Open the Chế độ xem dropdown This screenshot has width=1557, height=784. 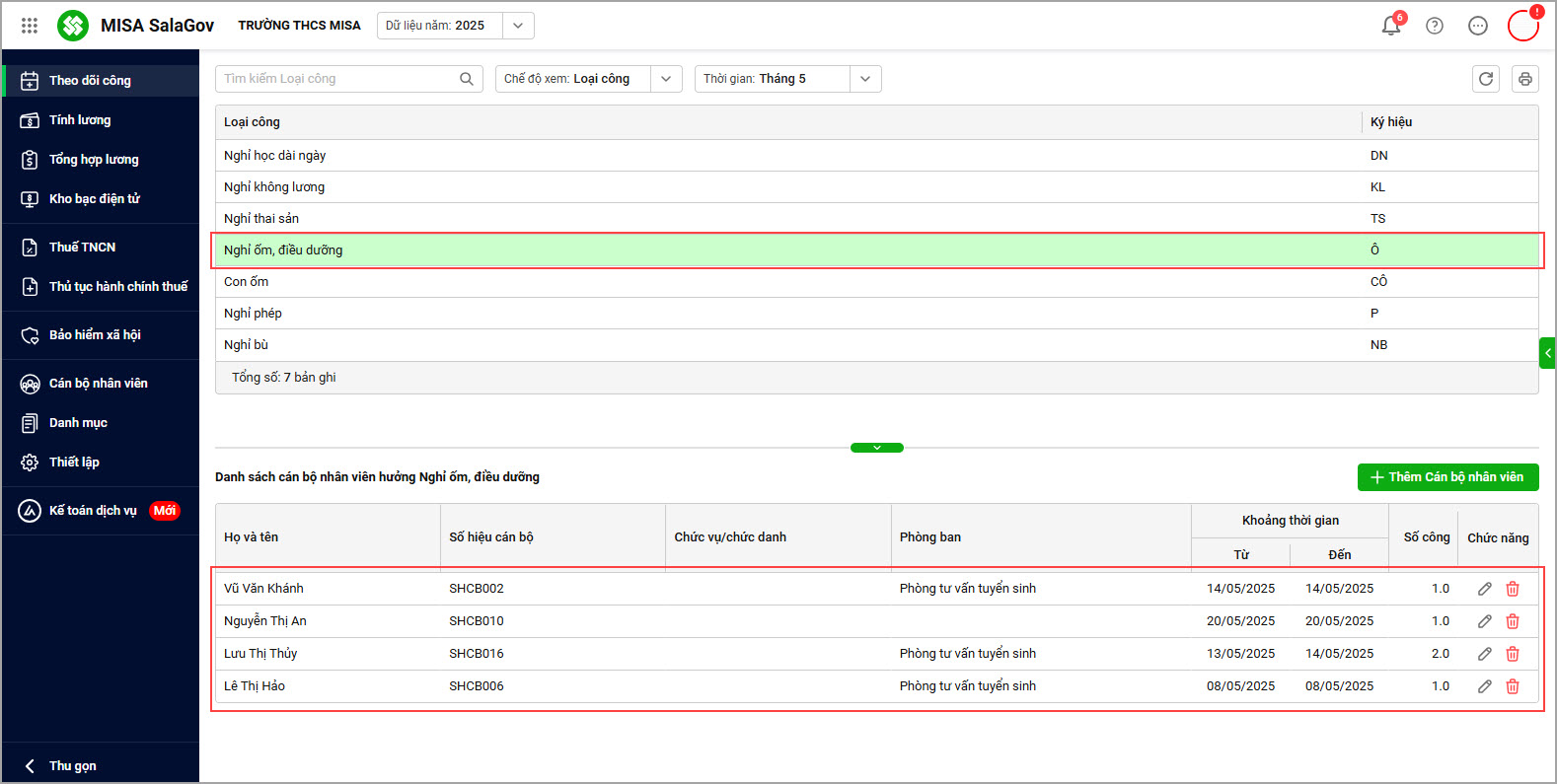666,79
